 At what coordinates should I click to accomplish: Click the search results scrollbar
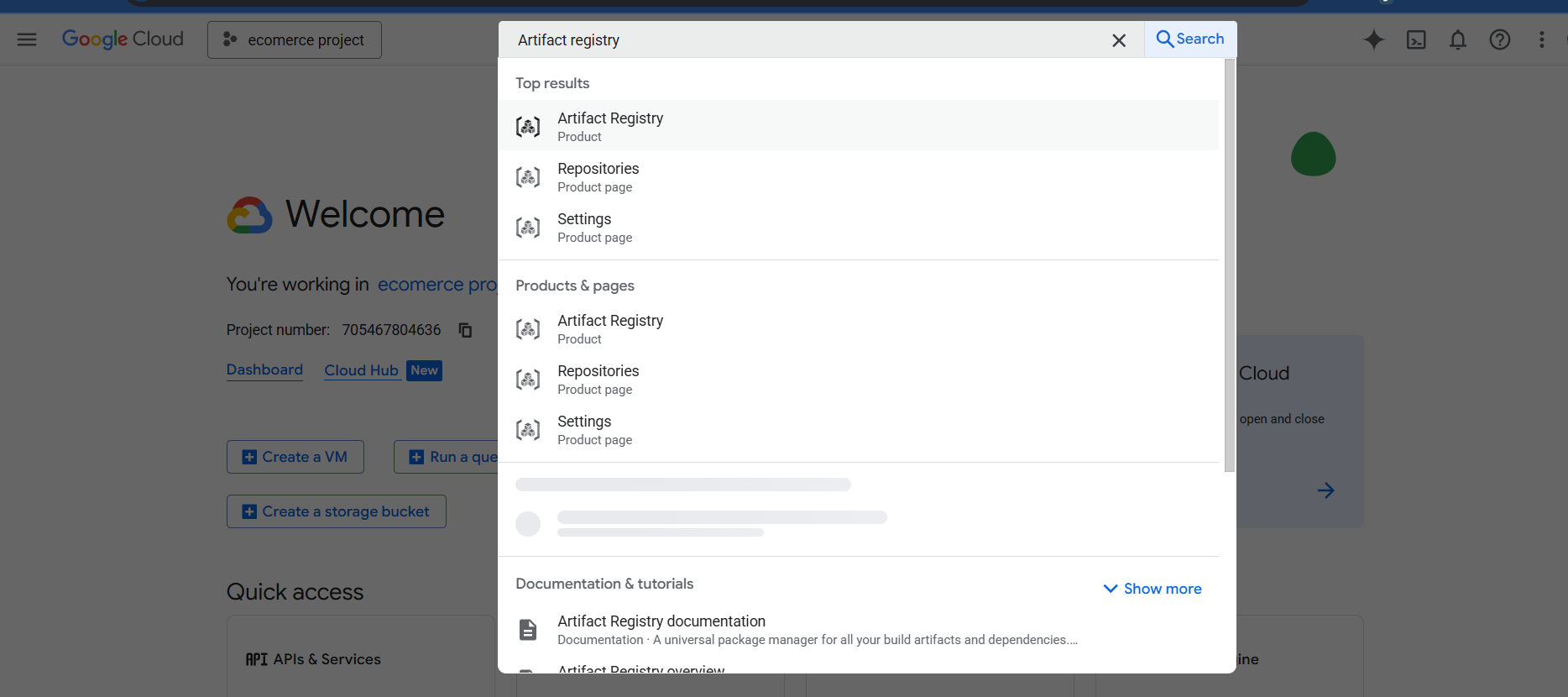pyautogui.click(x=1229, y=265)
